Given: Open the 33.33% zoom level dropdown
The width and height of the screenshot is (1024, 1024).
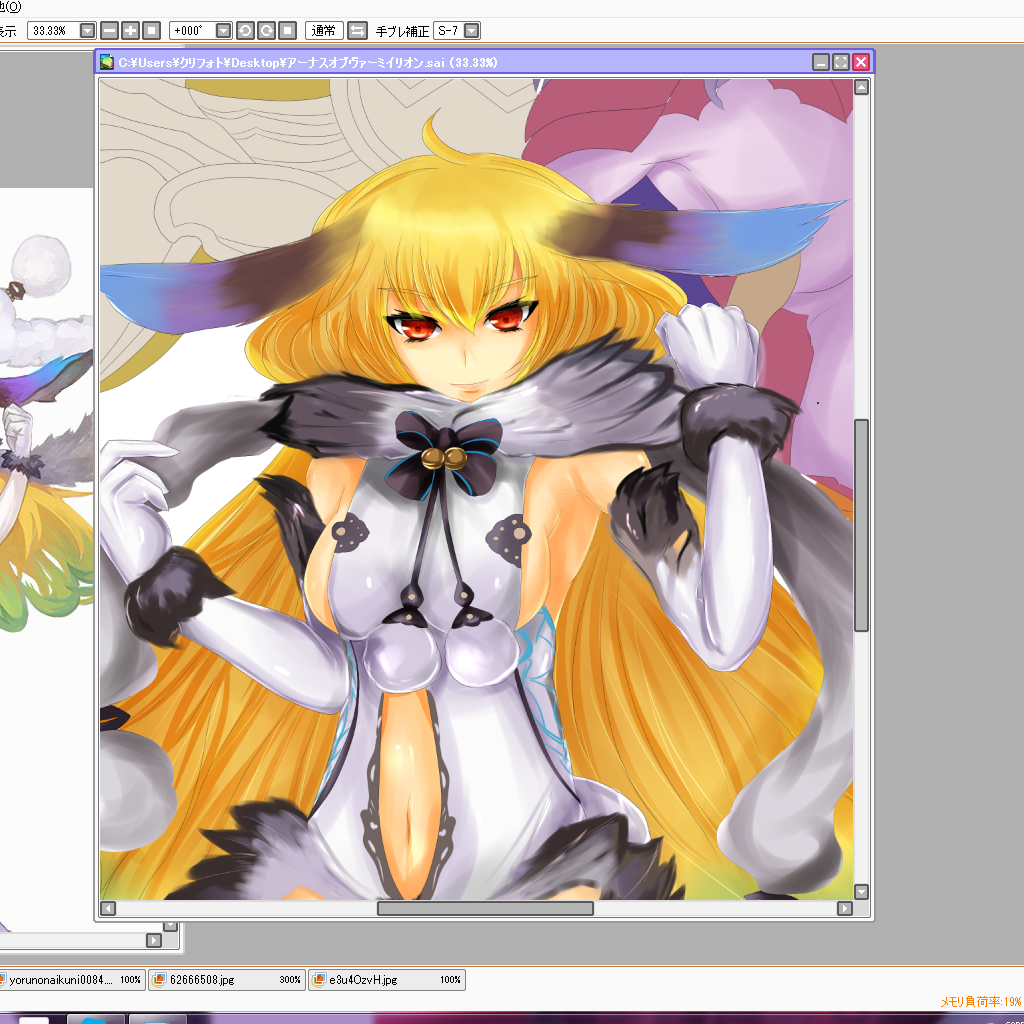Looking at the screenshot, I should (x=88, y=31).
